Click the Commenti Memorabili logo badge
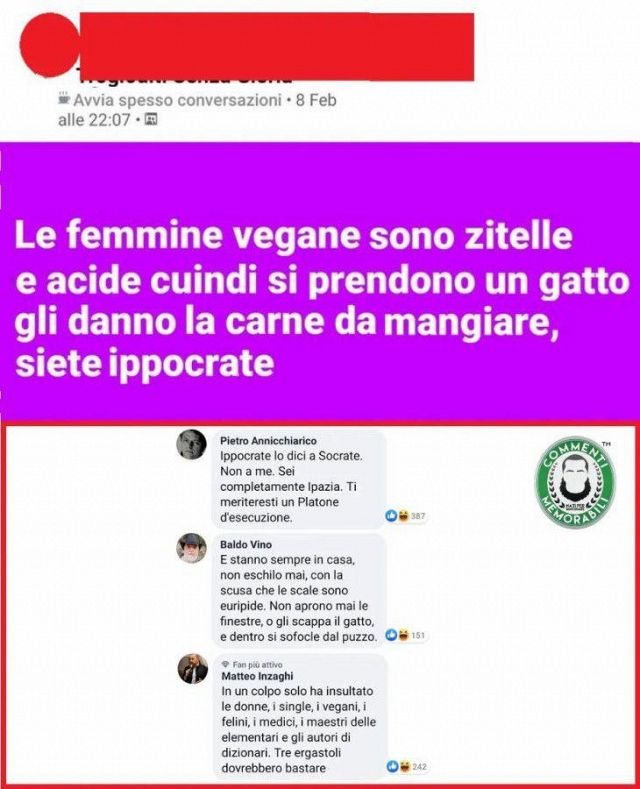This screenshot has width=640, height=789. click(x=576, y=482)
